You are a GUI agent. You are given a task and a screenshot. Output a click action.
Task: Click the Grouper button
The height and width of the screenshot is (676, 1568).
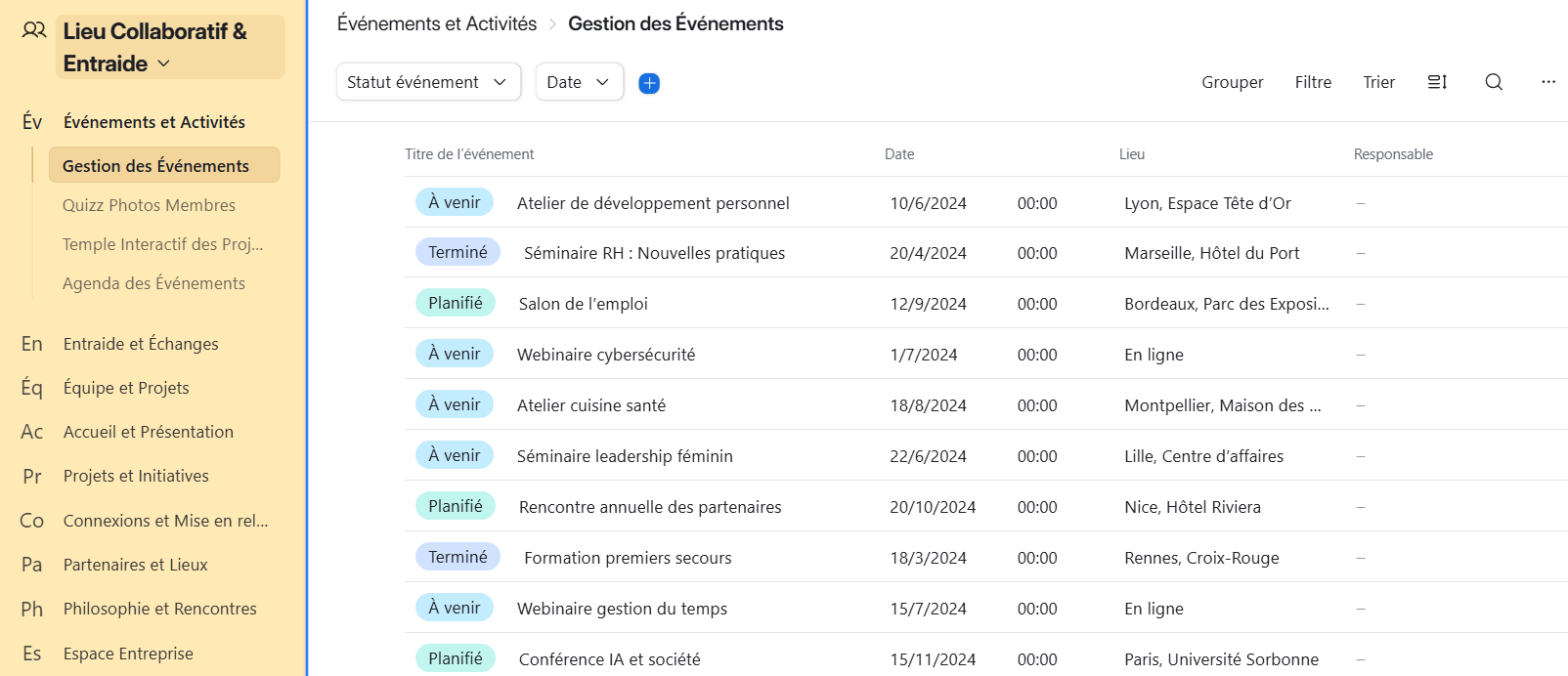(1232, 82)
